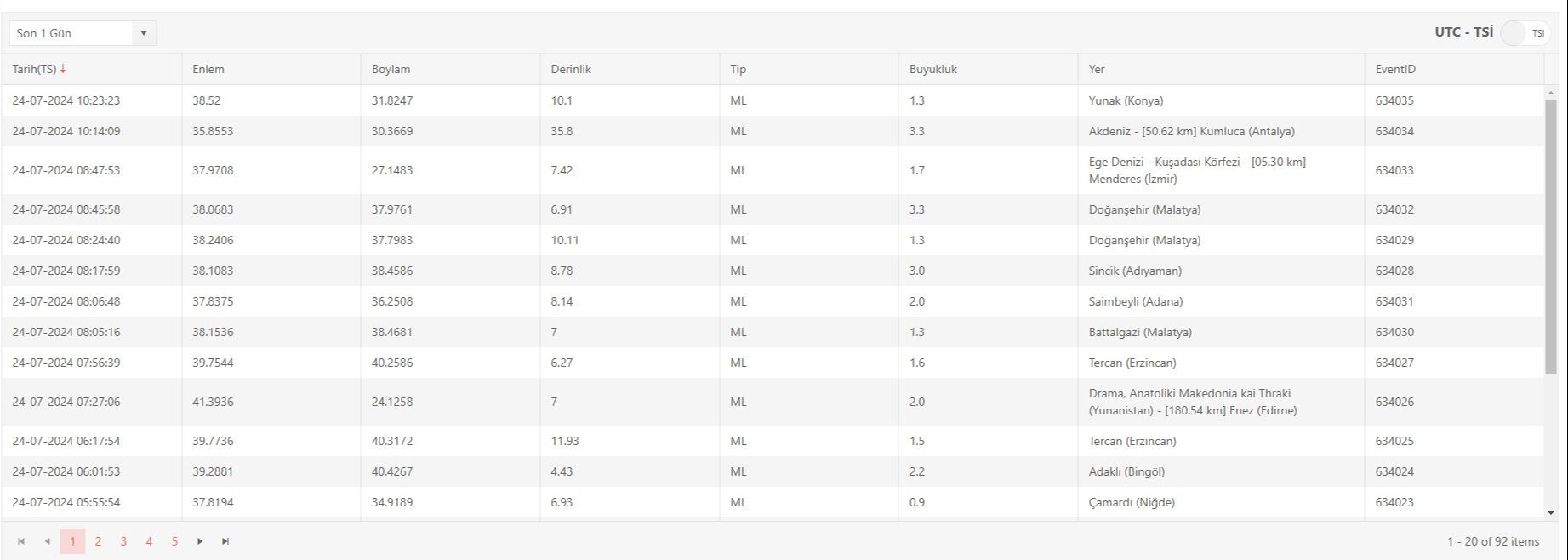This screenshot has height=560, width=1568.
Task: Click the Sincik (Adıyaman) location cell
Action: click(1135, 271)
